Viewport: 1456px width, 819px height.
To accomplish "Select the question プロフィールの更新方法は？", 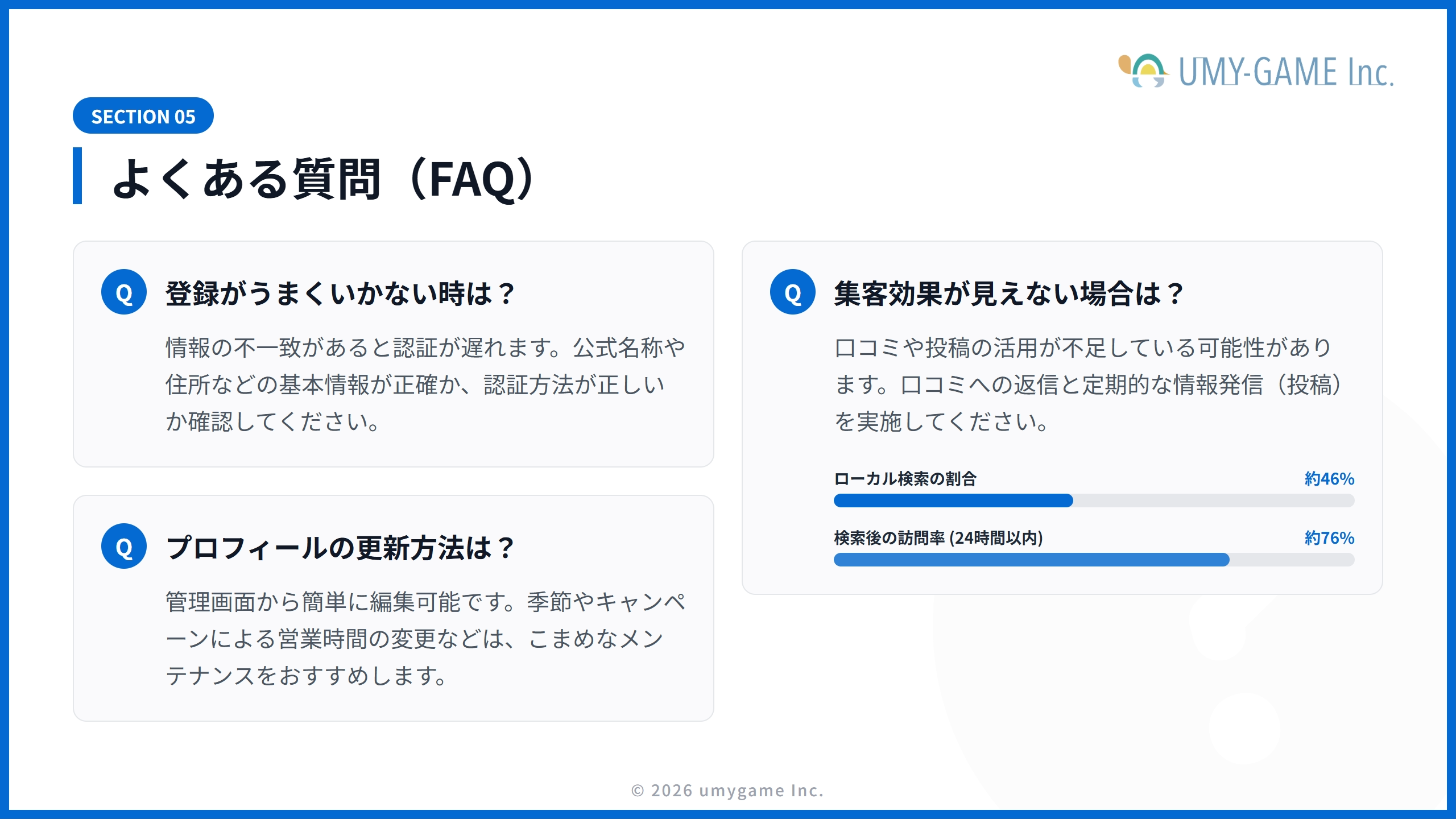I will (340, 548).
